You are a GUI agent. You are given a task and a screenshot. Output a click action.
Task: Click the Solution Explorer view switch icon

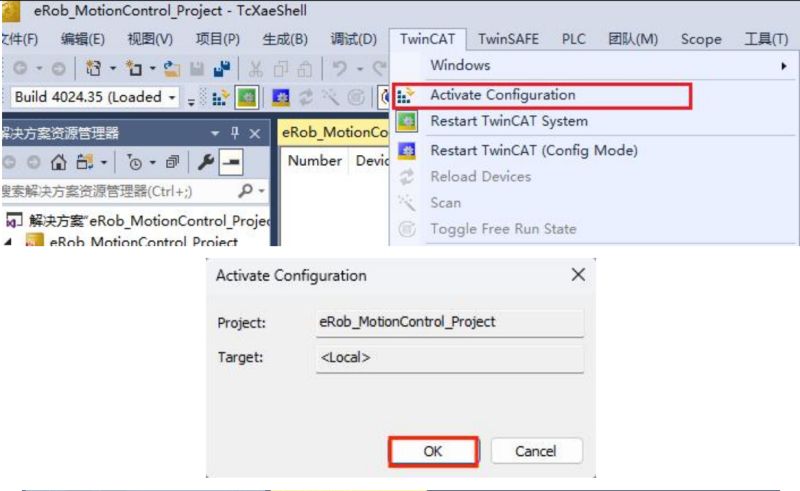(84, 162)
